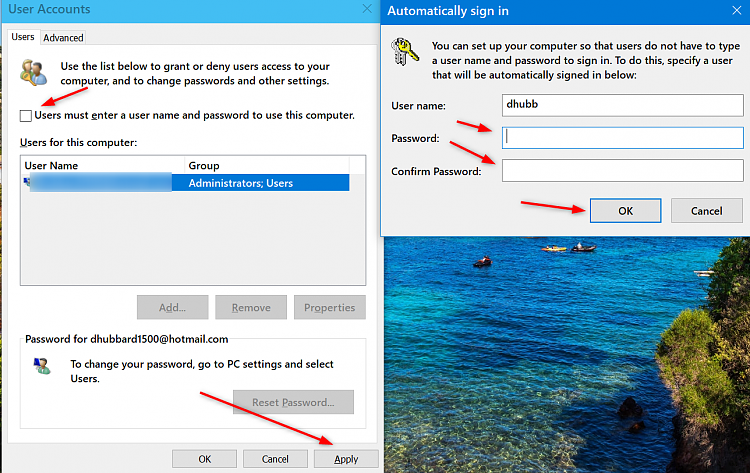
Task: Switch to the Advanced tab
Action: click(63, 38)
